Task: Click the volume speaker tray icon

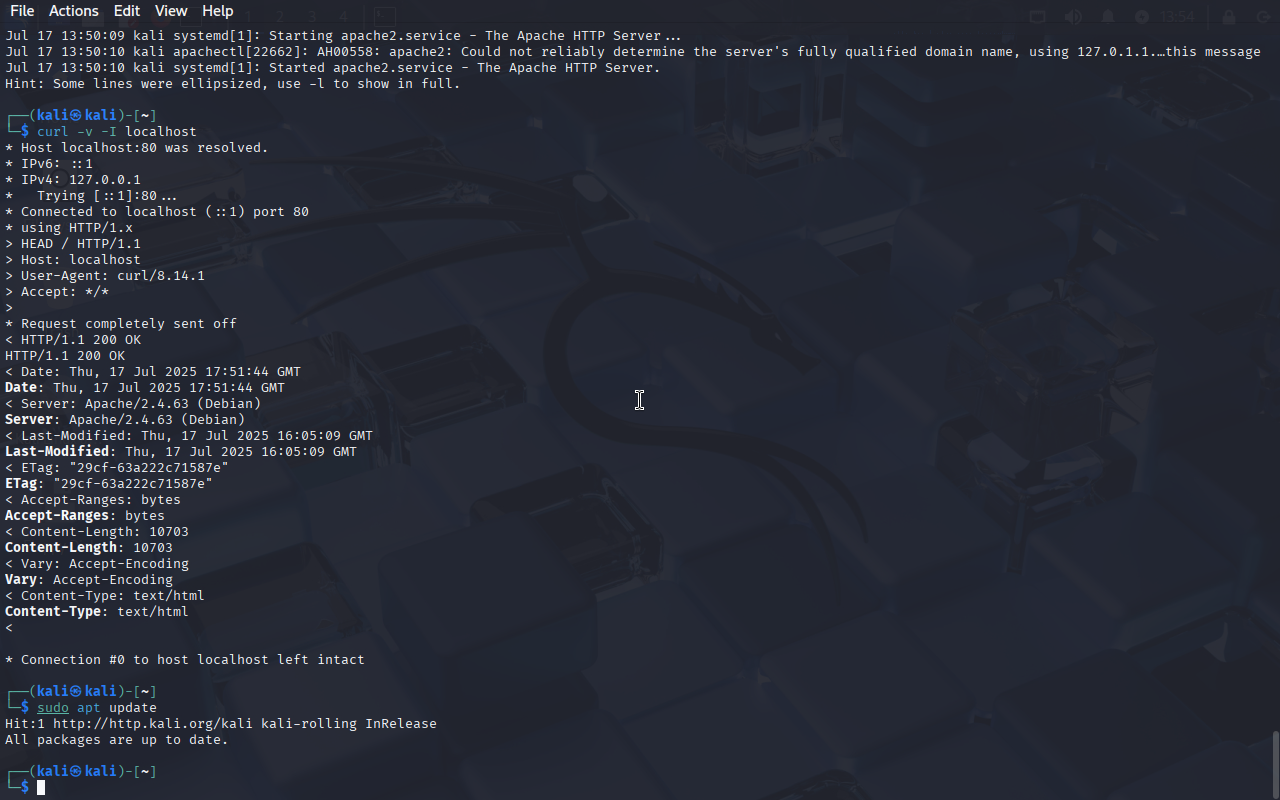Action: point(1073,17)
